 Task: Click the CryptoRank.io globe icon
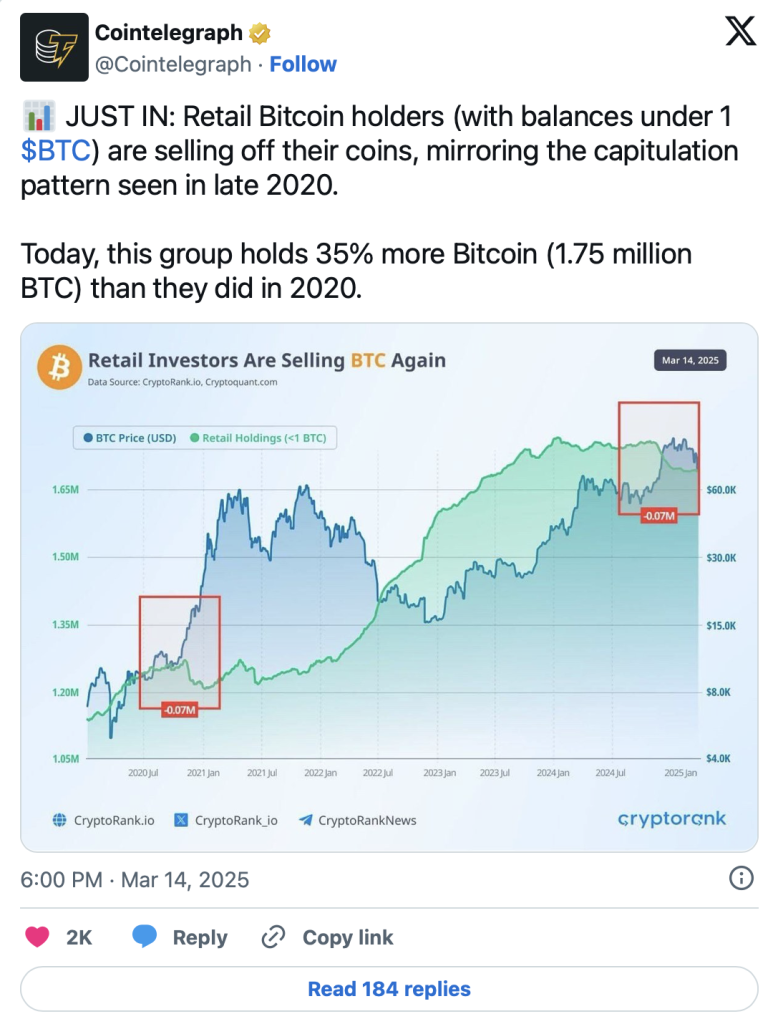[59, 820]
